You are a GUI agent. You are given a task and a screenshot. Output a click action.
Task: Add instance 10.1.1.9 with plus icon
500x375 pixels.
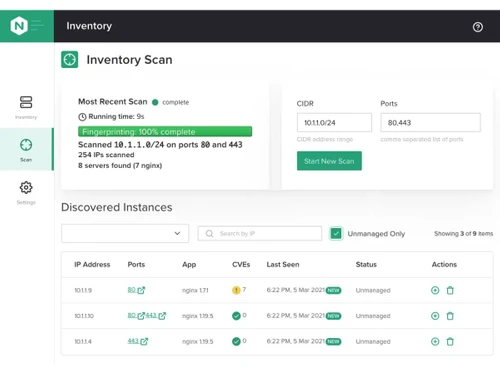pyautogui.click(x=435, y=290)
